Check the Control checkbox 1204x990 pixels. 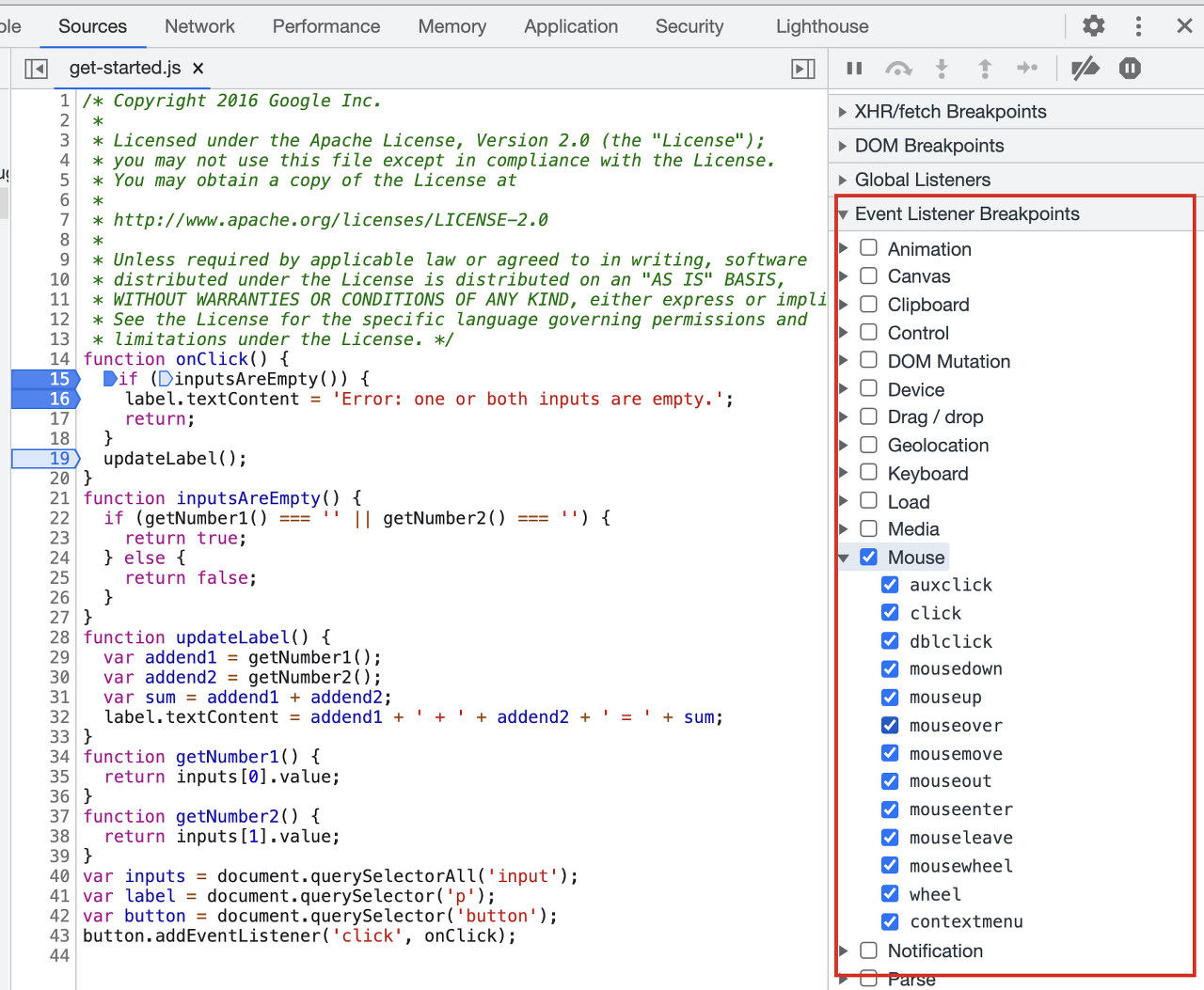(x=869, y=332)
